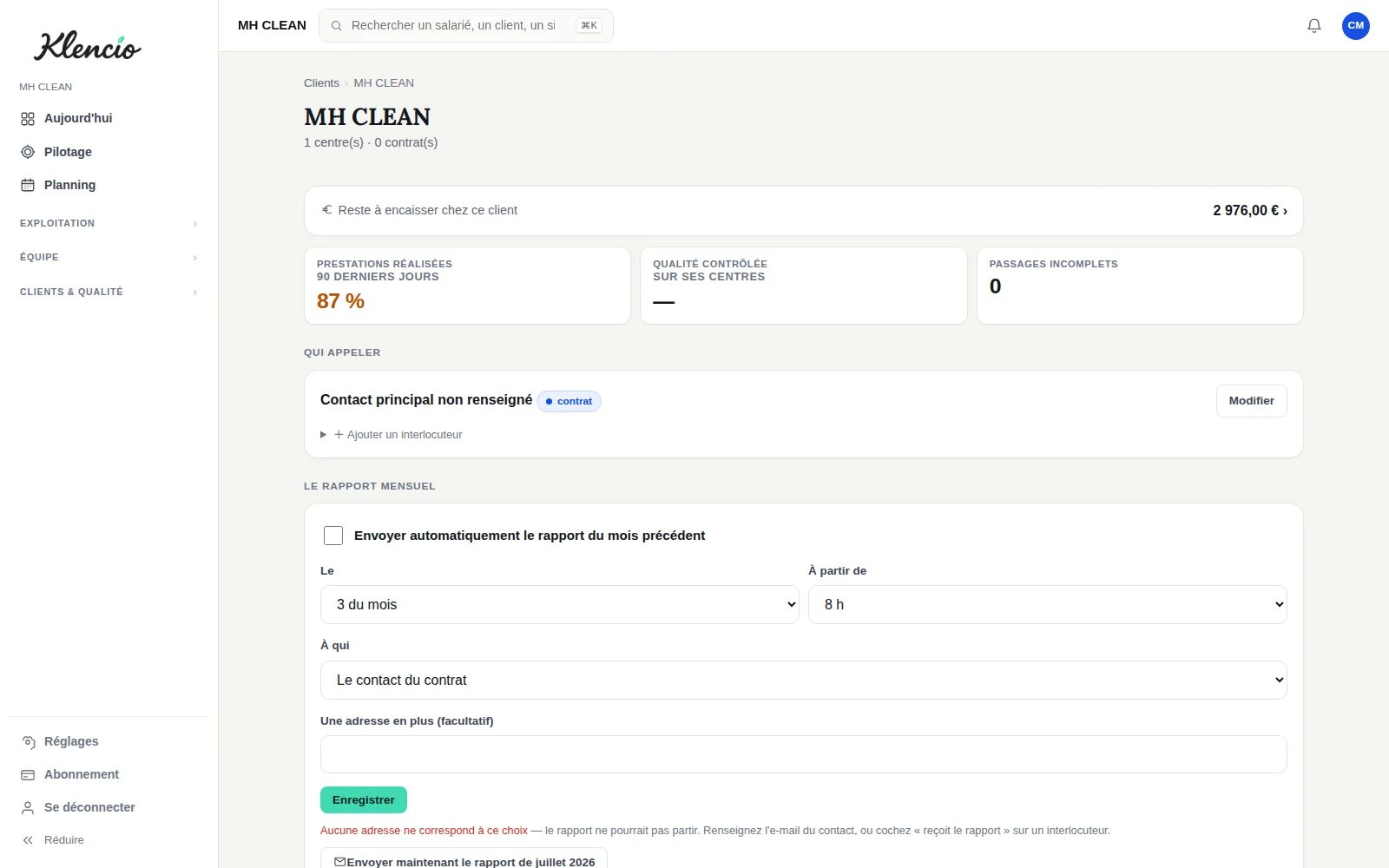
Task: Click the Se déconnecter user icon
Action: click(x=28, y=807)
